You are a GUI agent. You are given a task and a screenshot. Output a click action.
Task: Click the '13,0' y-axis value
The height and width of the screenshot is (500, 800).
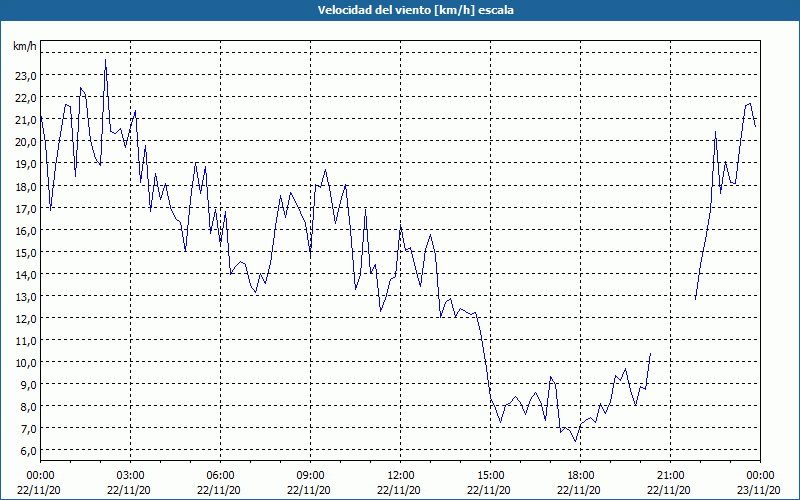click(26, 296)
